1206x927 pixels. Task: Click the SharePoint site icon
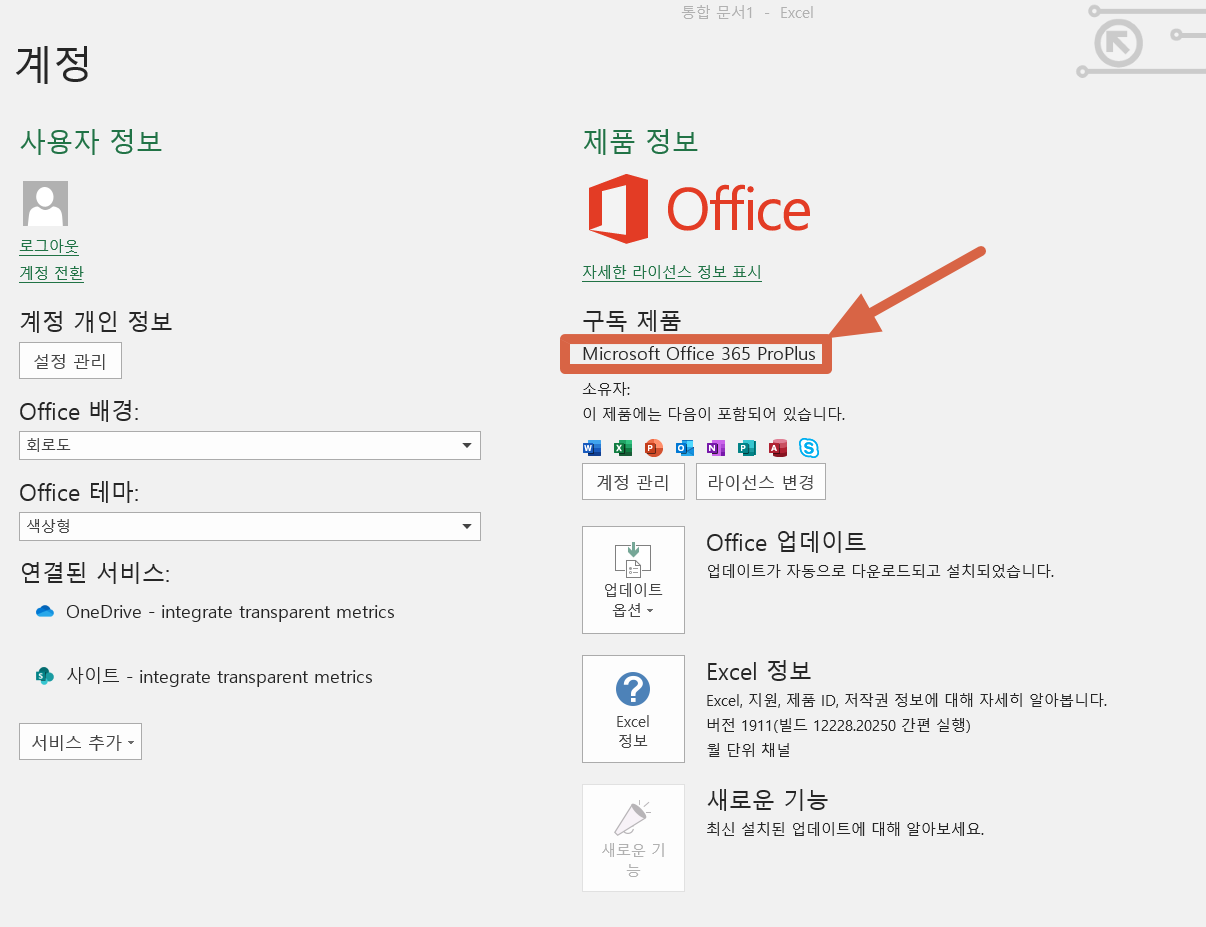click(44, 676)
